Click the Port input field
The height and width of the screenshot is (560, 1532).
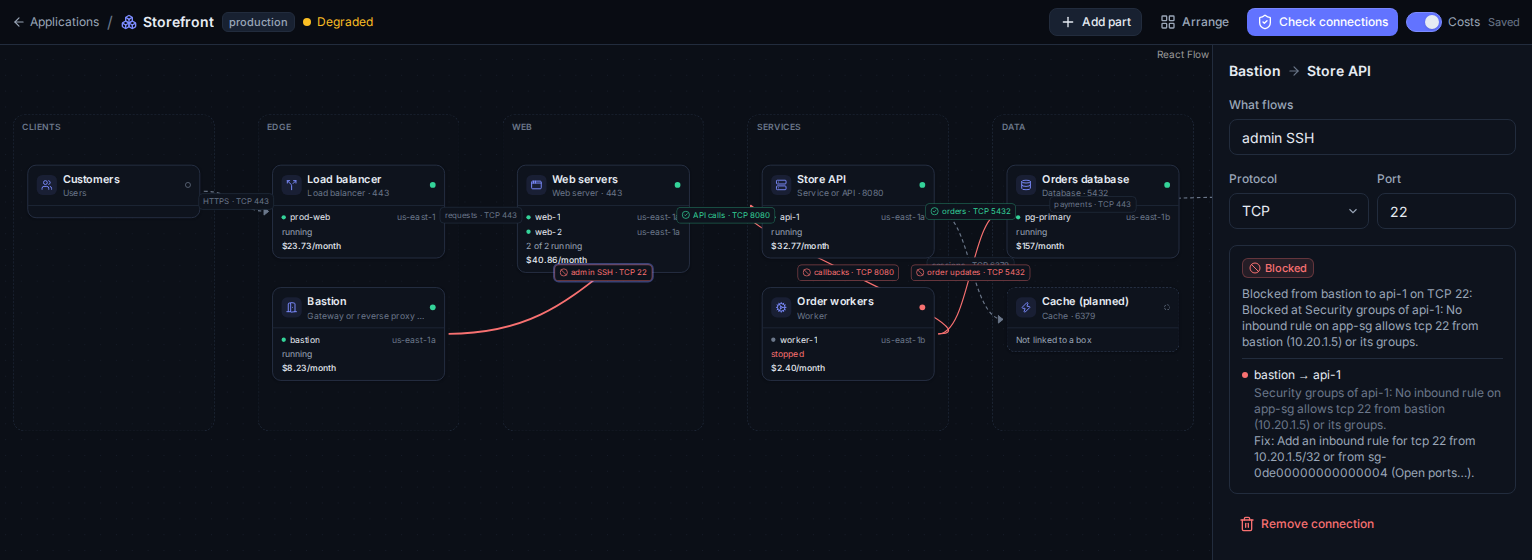(x=1446, y=211)
